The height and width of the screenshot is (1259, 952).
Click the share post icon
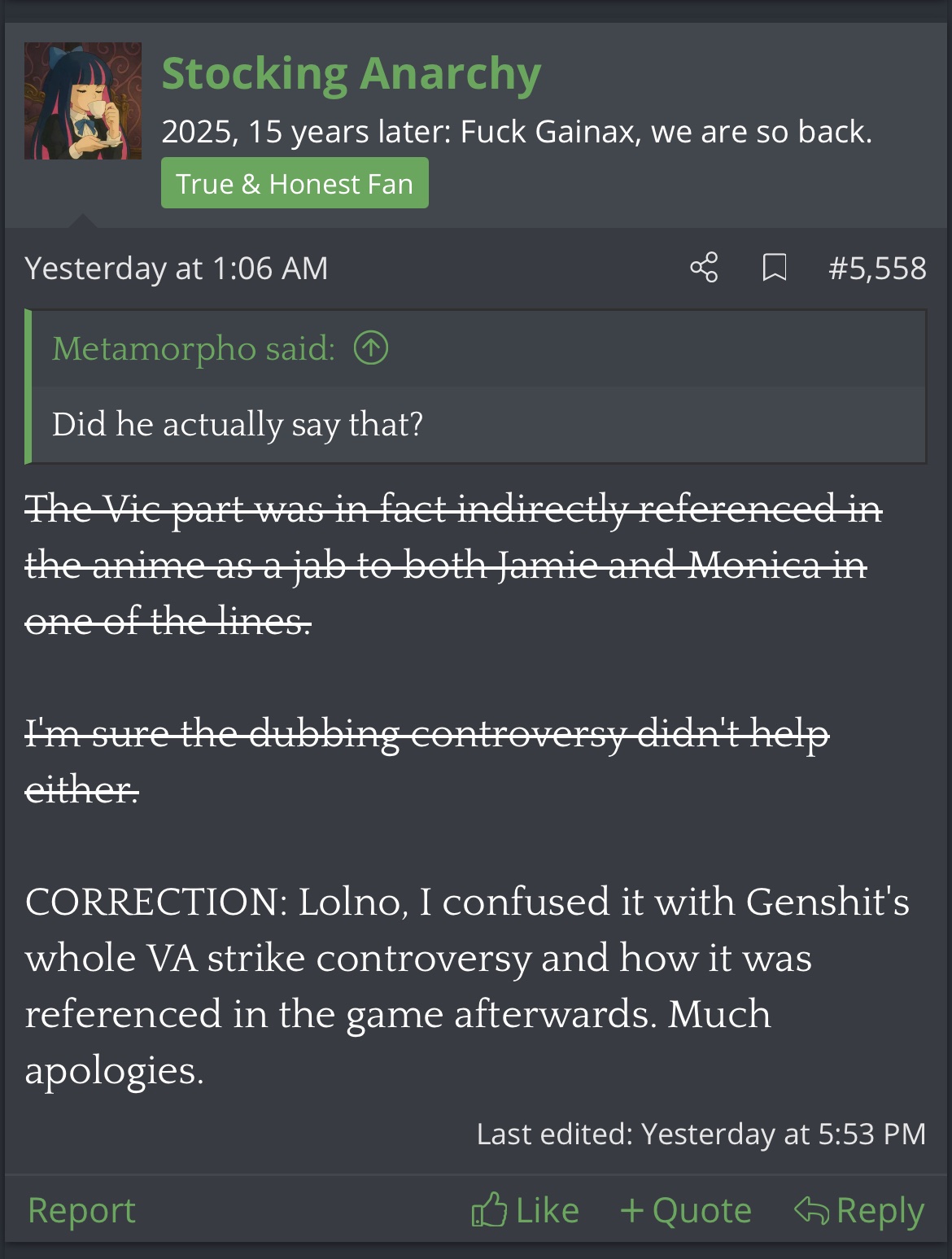[x=704, y=268]
